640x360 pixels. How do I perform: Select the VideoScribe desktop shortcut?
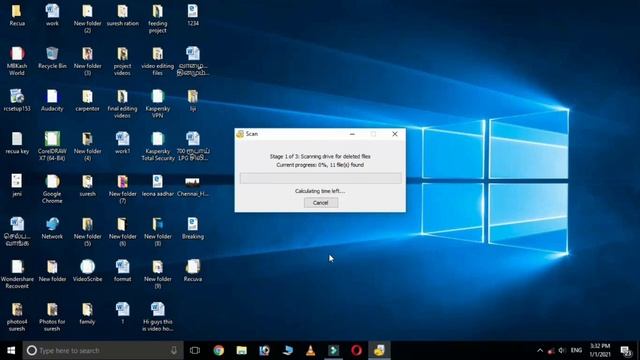tap(87, 271)
